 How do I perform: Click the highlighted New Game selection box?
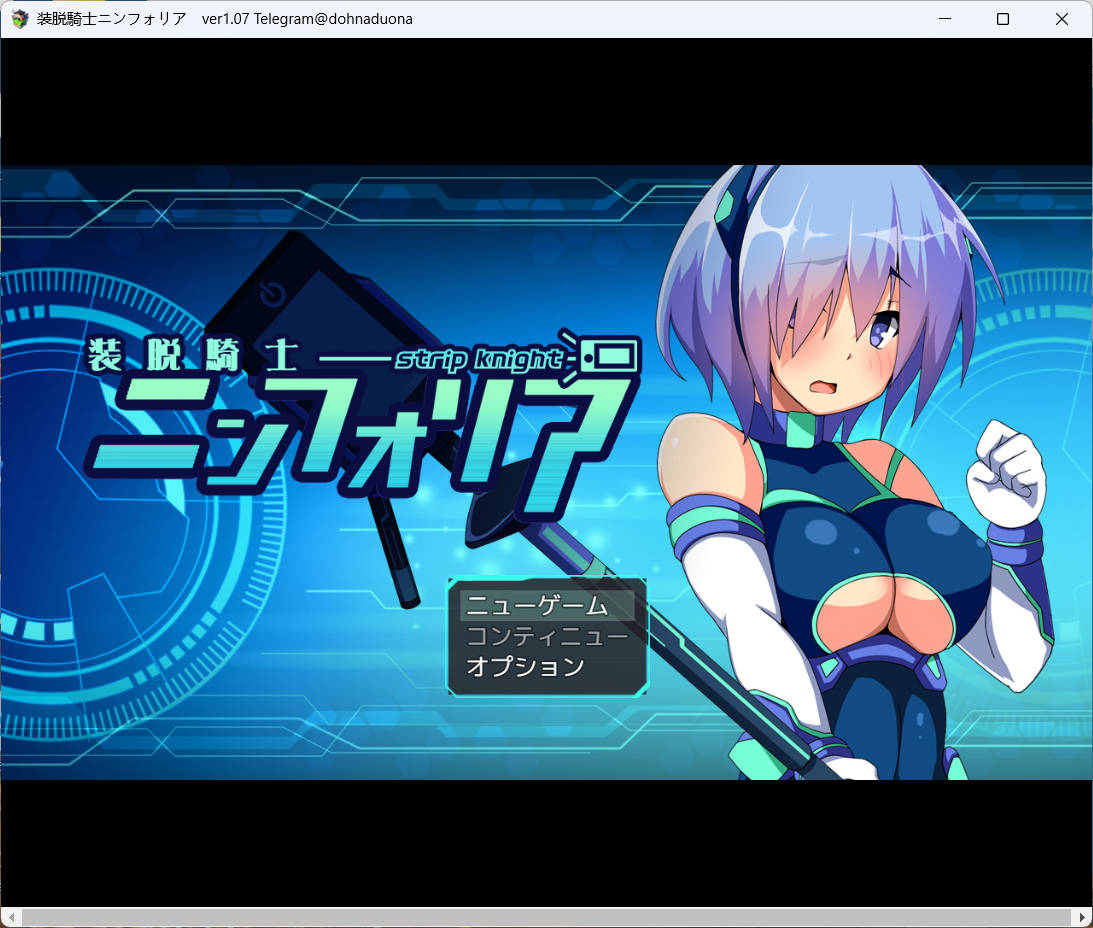pos(546,604)
